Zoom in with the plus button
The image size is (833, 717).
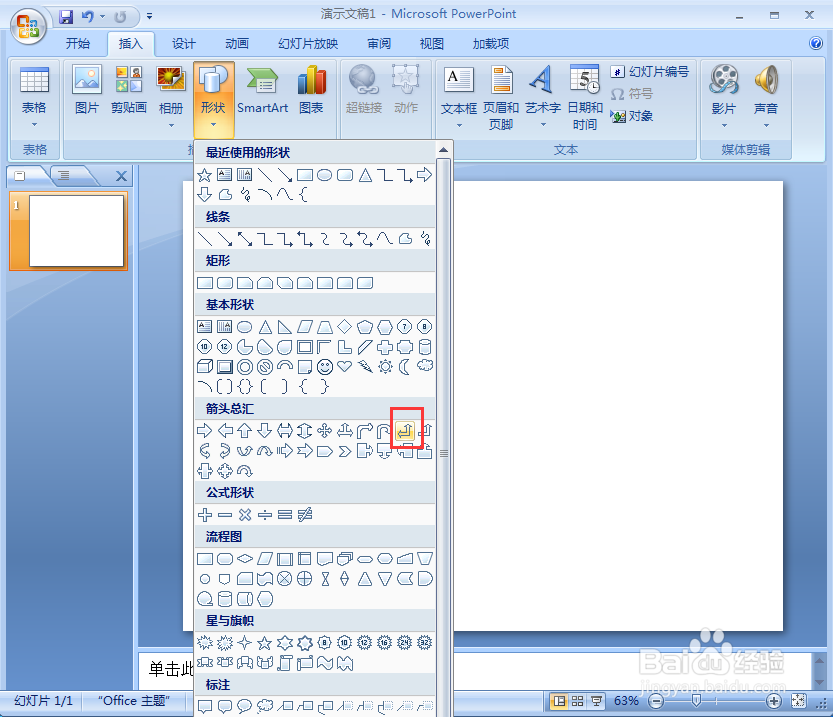[x=774, y=702]
